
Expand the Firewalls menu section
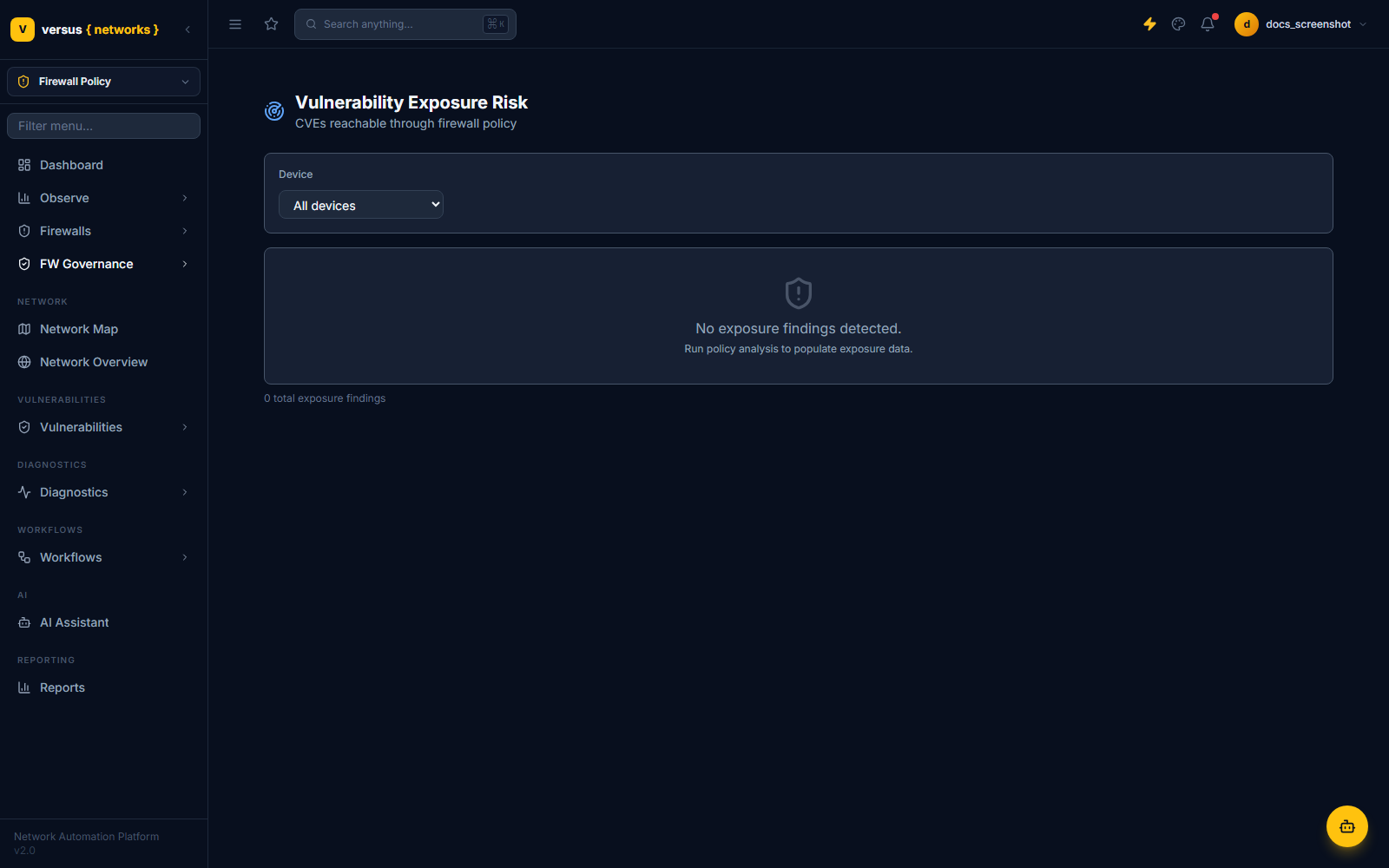pyautogui.click(x=104, y=231)
